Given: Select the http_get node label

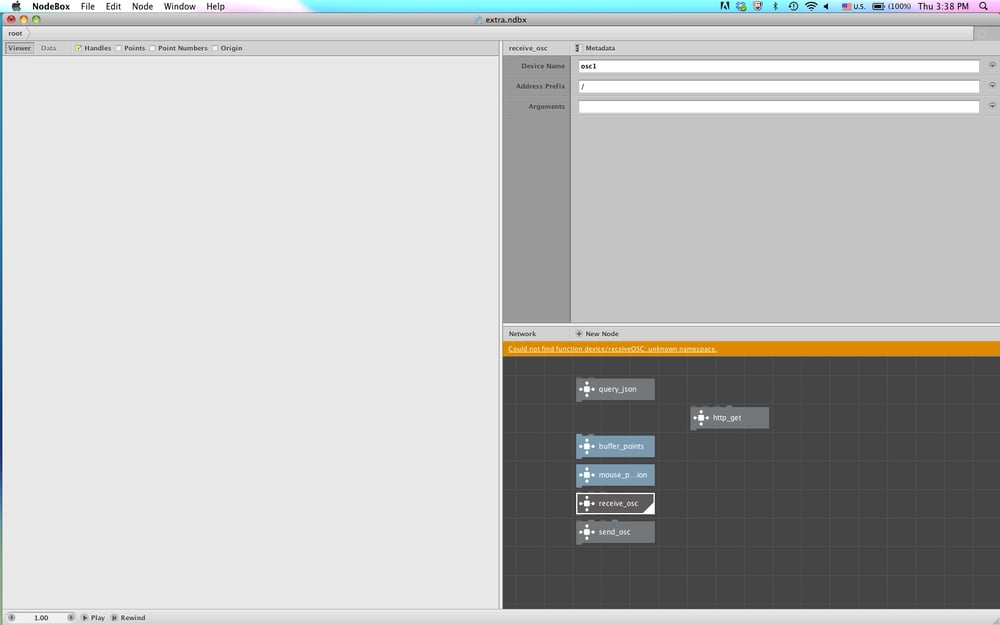Looking at the screenshot, I should (727, 418).
